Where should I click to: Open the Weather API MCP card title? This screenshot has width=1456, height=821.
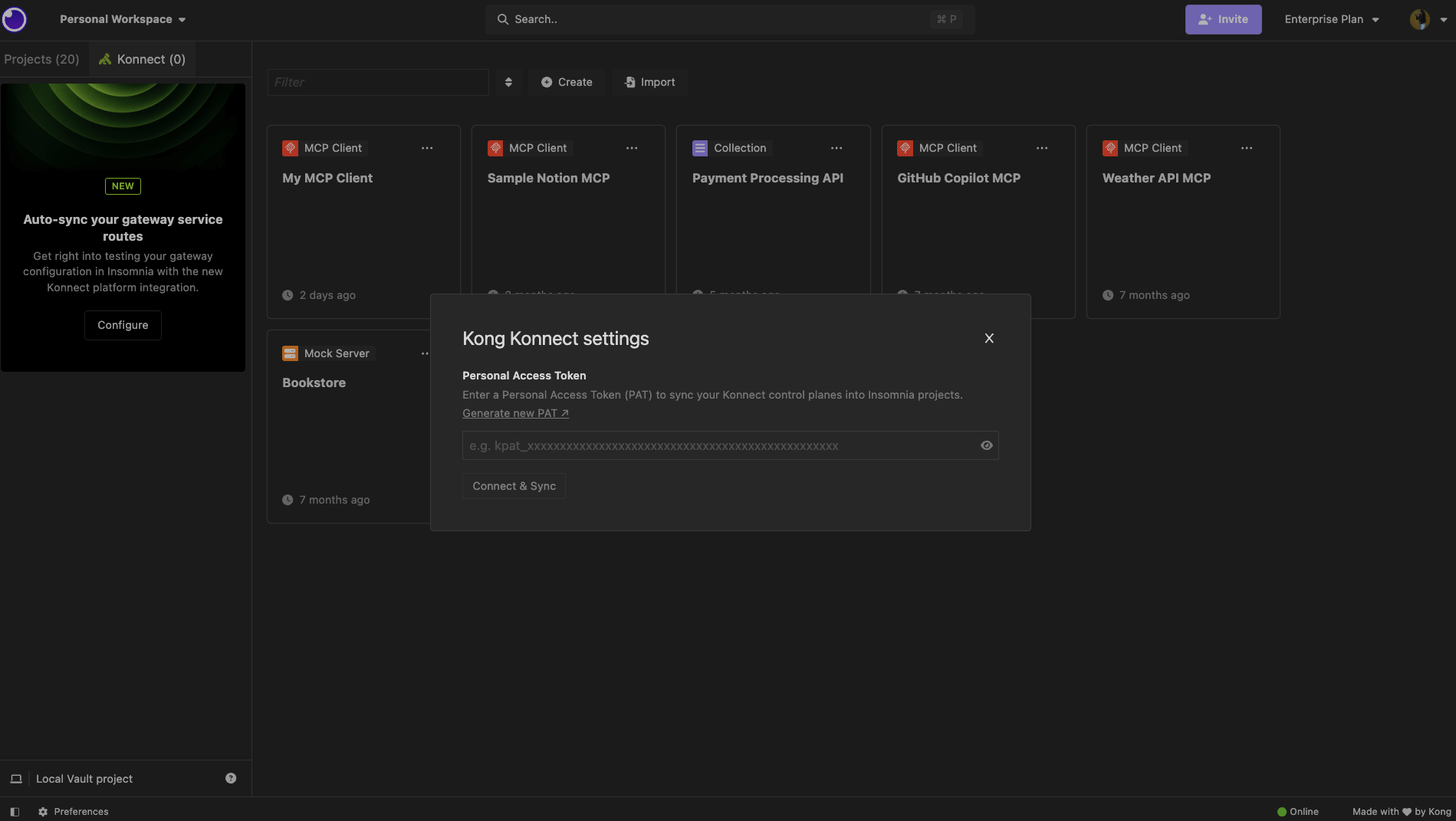[1156, 178]
